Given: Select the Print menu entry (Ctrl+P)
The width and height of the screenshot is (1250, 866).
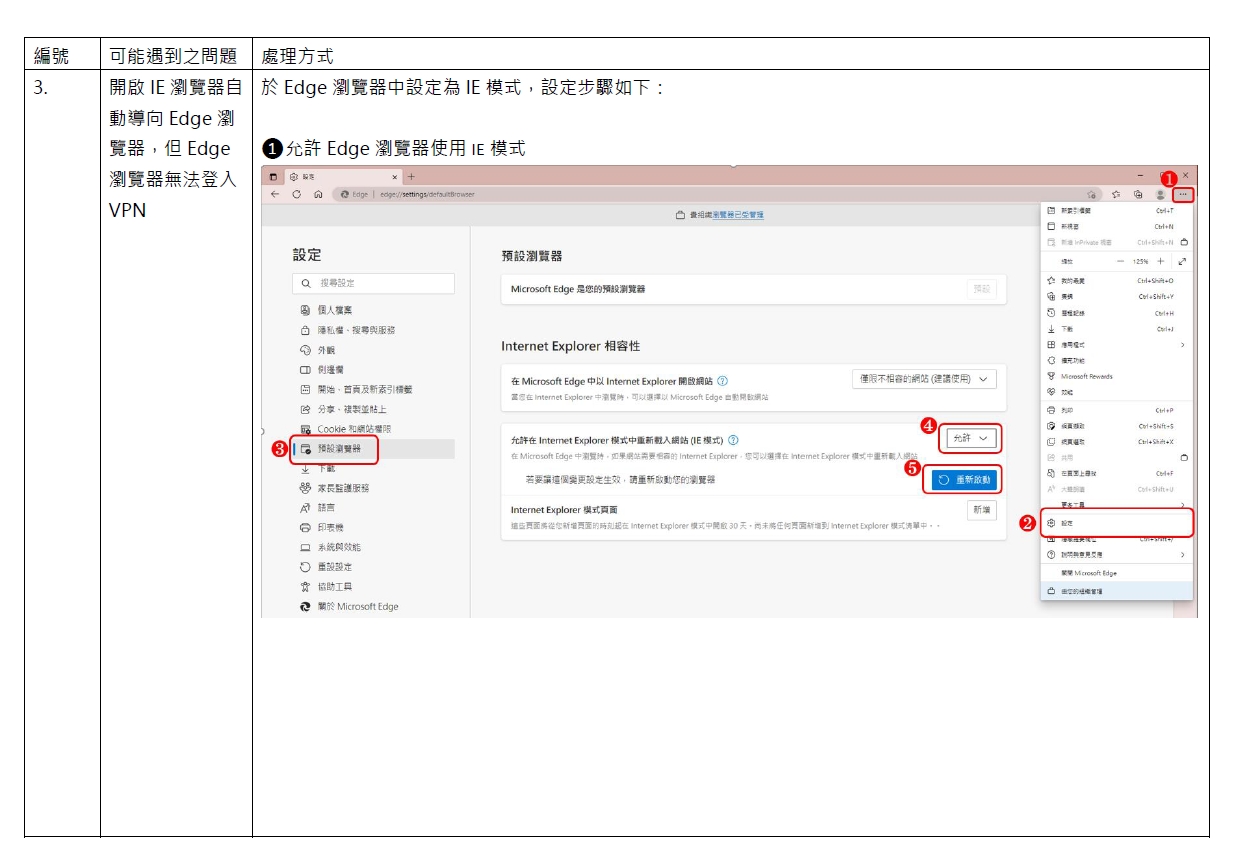Looking at the screenshot, I should [1116, 410].
